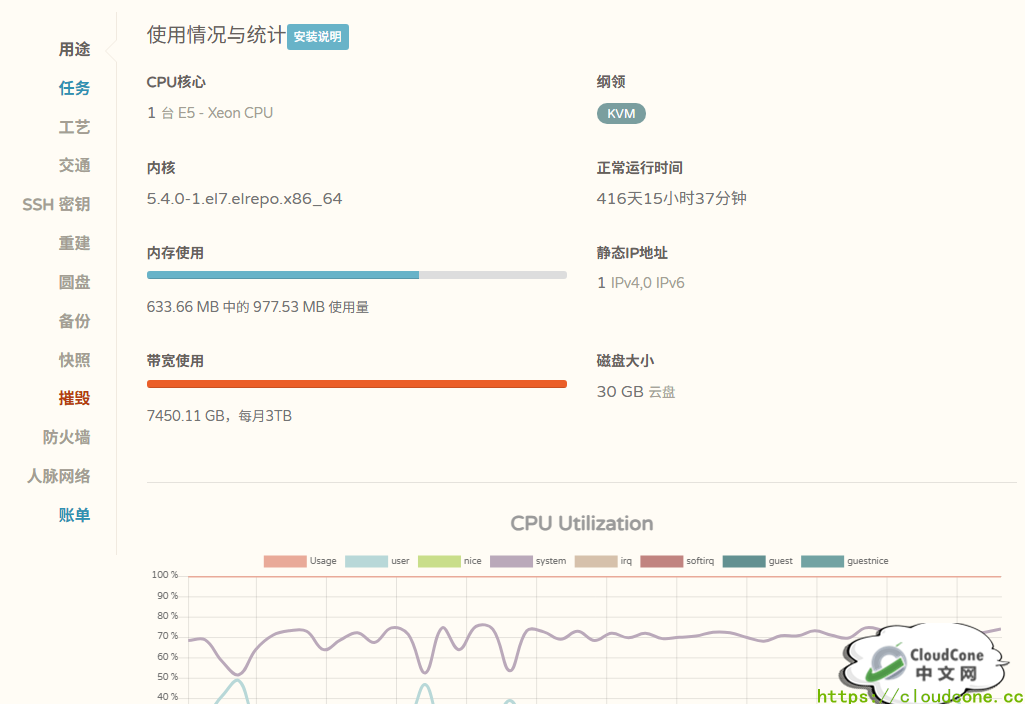1025x704 pixels.
Task: Select 用途 in the sidebar
Action: tap(75, 49)
